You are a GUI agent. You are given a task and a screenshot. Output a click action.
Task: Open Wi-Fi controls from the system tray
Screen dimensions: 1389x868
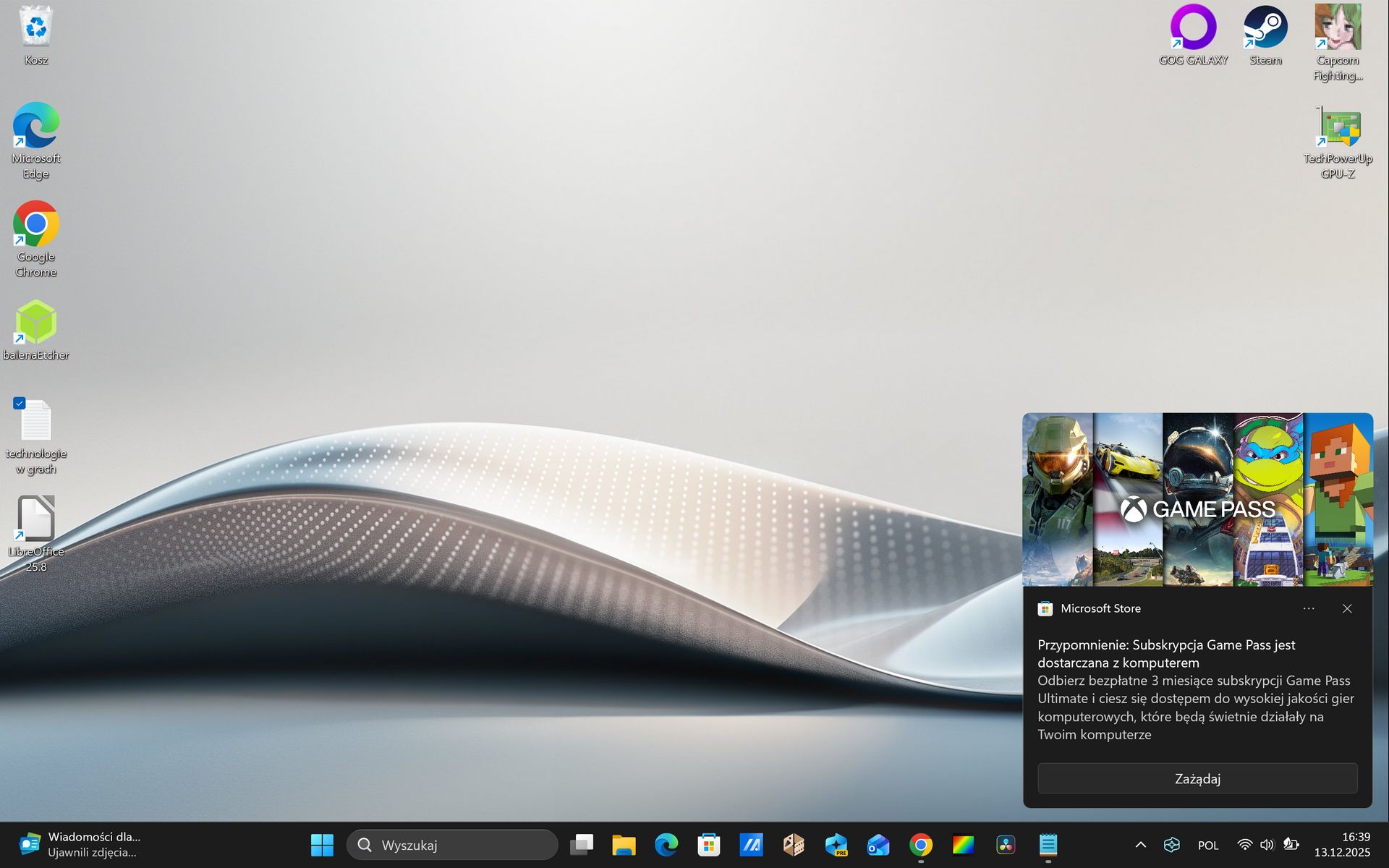(1244, 844)
